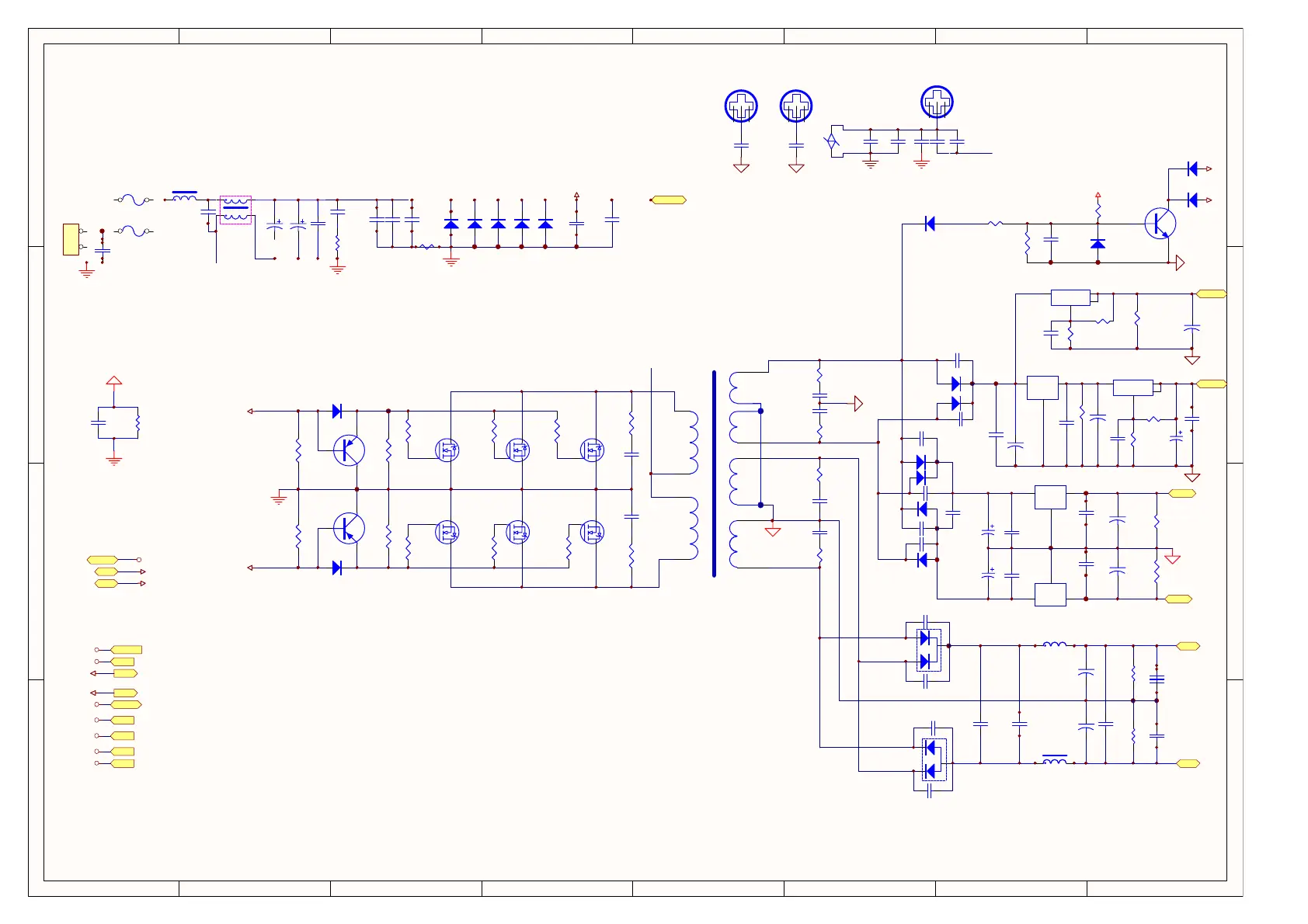Click the thick blue transformer core bar

(714, 474)
